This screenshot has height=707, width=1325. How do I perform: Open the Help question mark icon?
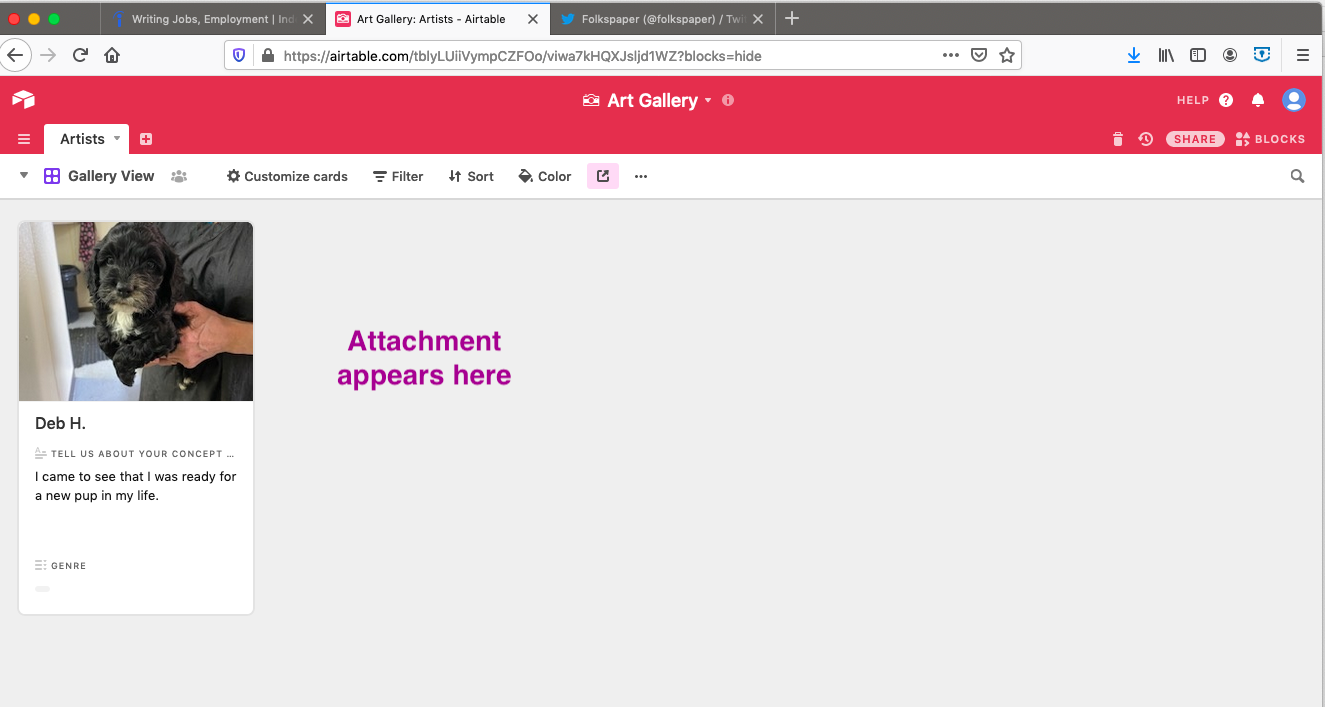pos(1226,100)
